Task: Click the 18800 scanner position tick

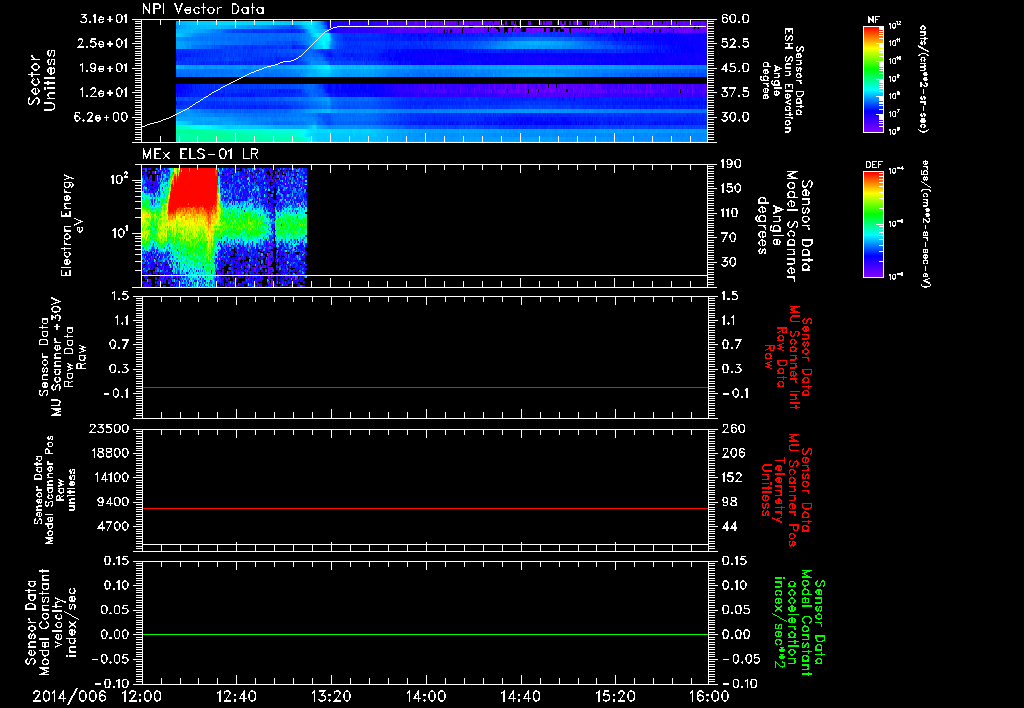Action: coord(108,453)
